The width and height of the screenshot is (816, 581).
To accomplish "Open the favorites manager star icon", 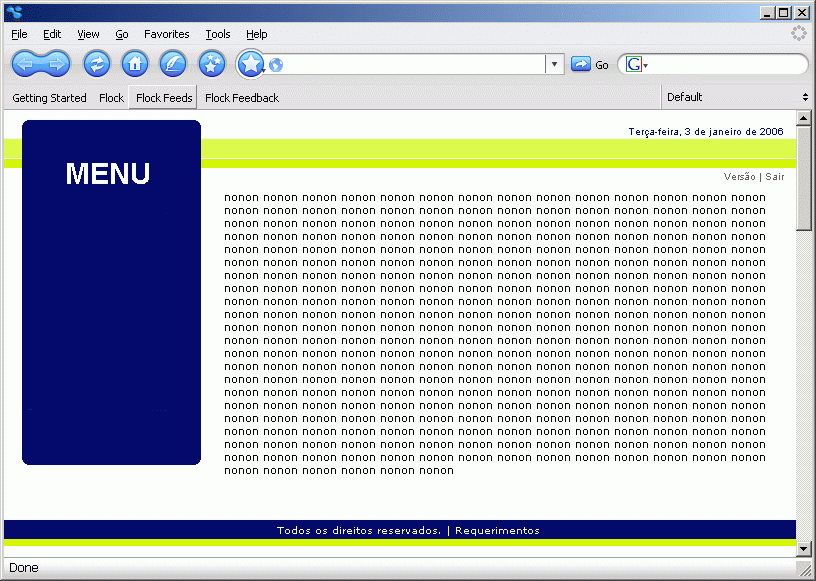I will click(x=211, y=64).
